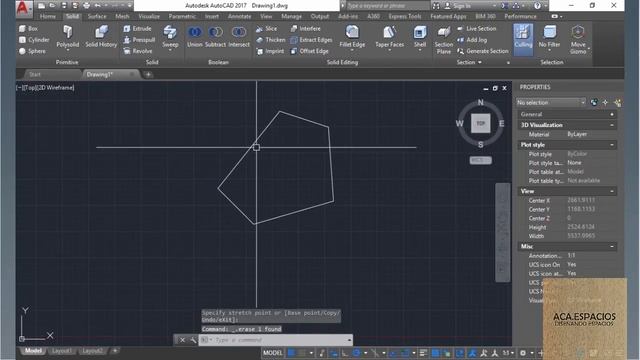This screenshot has width=640, height=360.
Task: Toggle the Solid History button
Action: coord(101,36)
